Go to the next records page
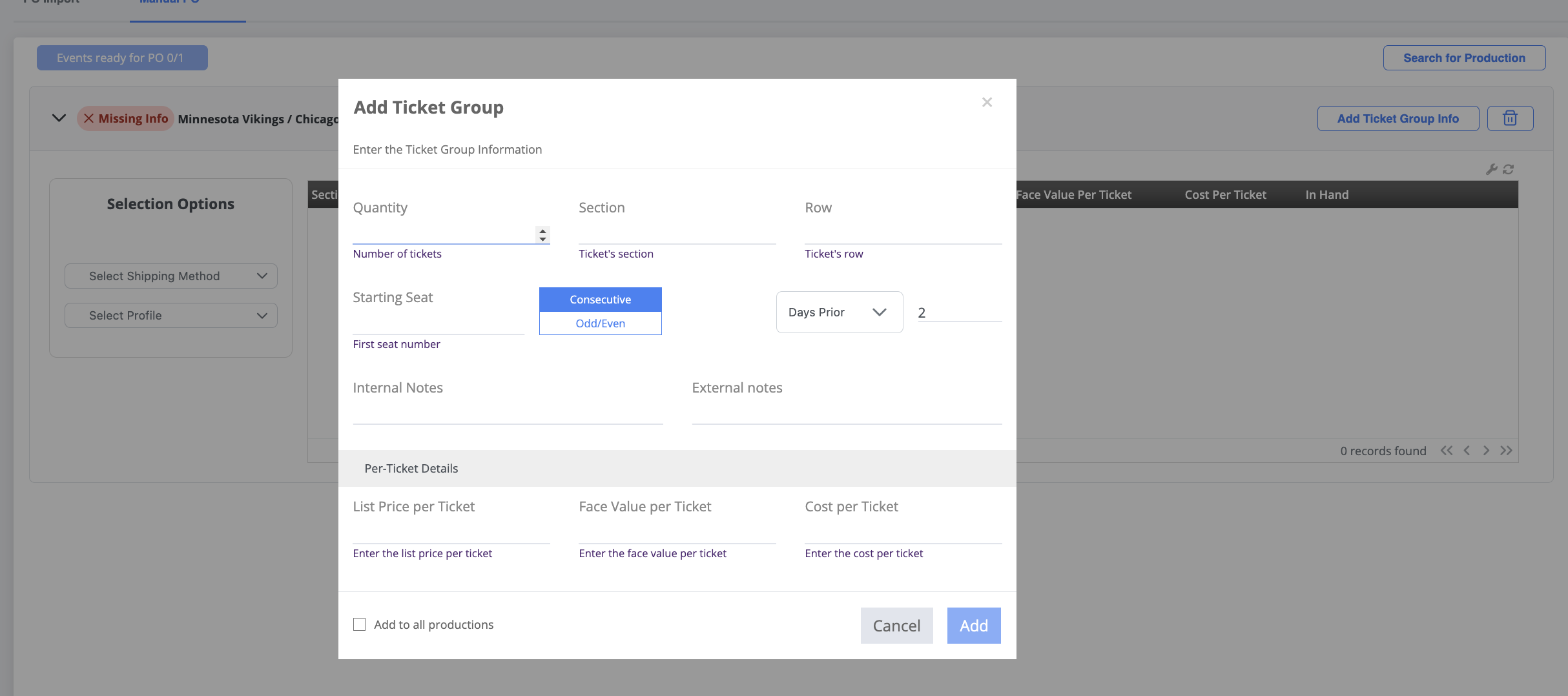The height and width of the screenshot is (696, 1568). 1487,451
